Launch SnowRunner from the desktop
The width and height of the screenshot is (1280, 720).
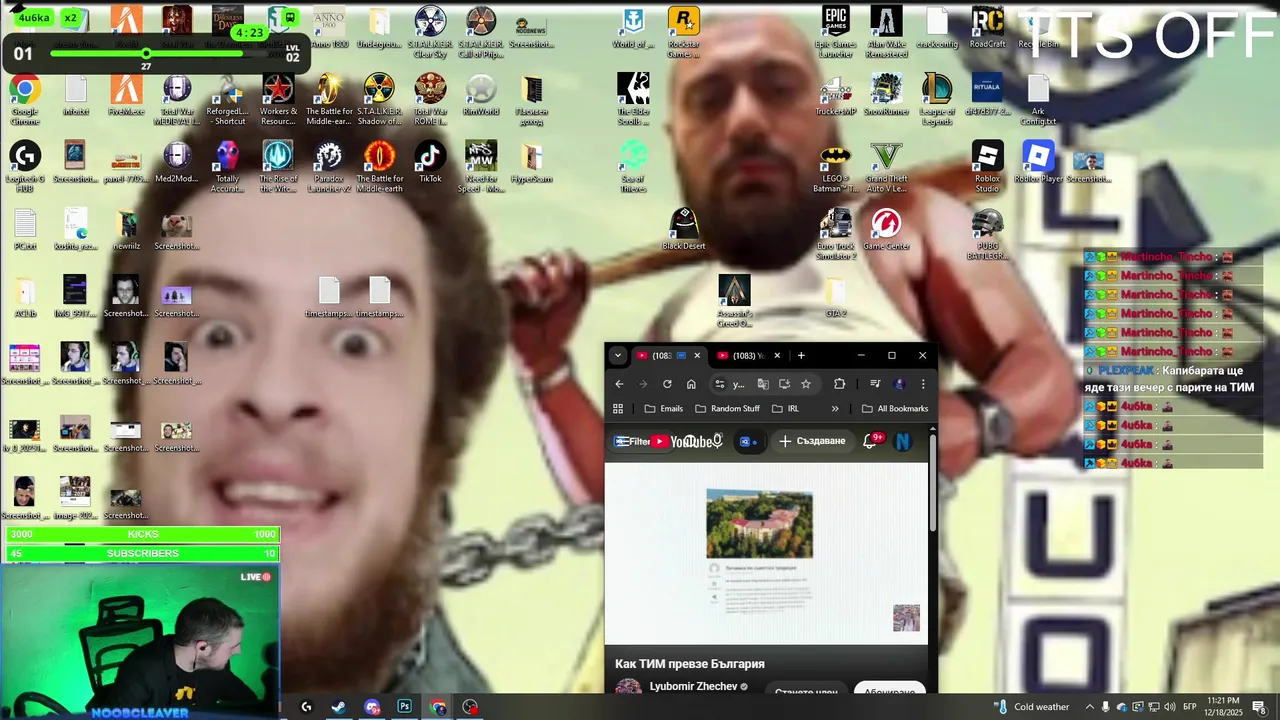point(886,96)
